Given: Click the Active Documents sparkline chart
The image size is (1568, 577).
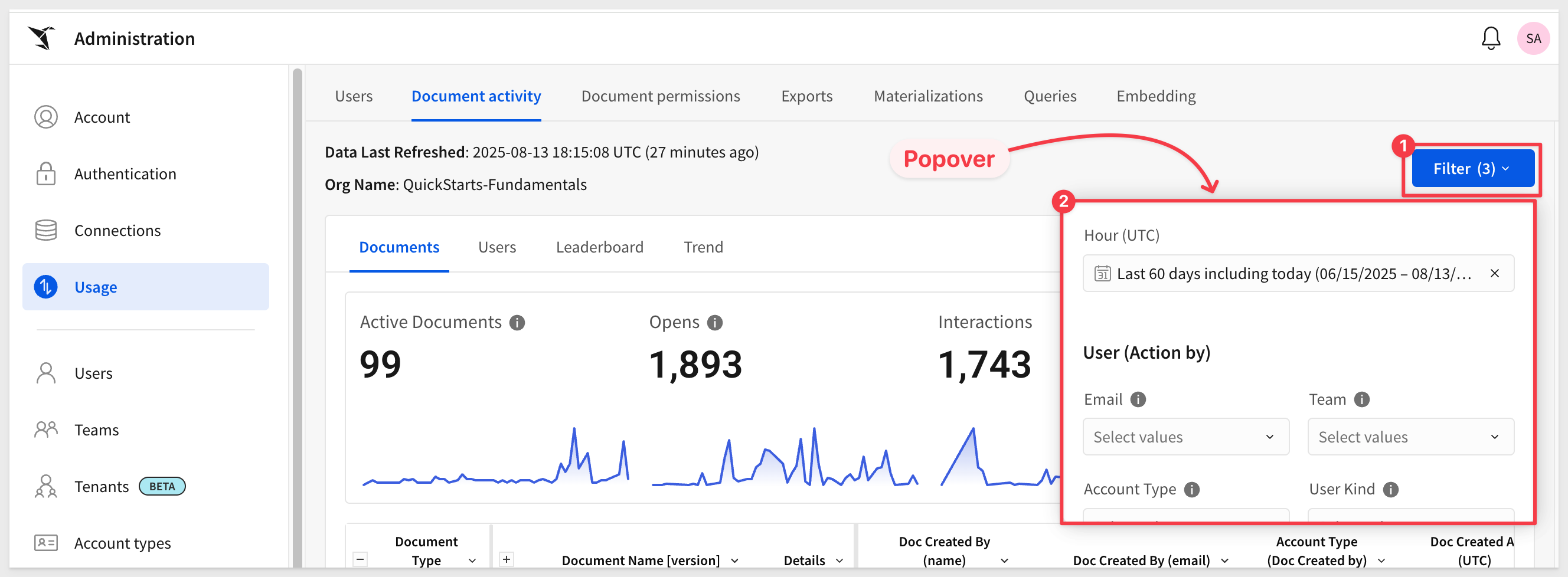Looking at the screenshot, I should 495,457.
